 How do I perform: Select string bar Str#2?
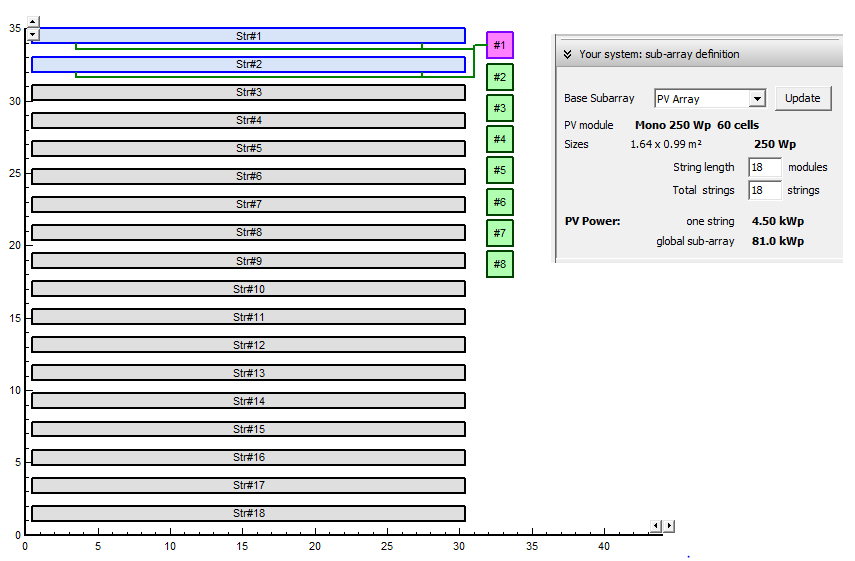click(x=249, y=64)
